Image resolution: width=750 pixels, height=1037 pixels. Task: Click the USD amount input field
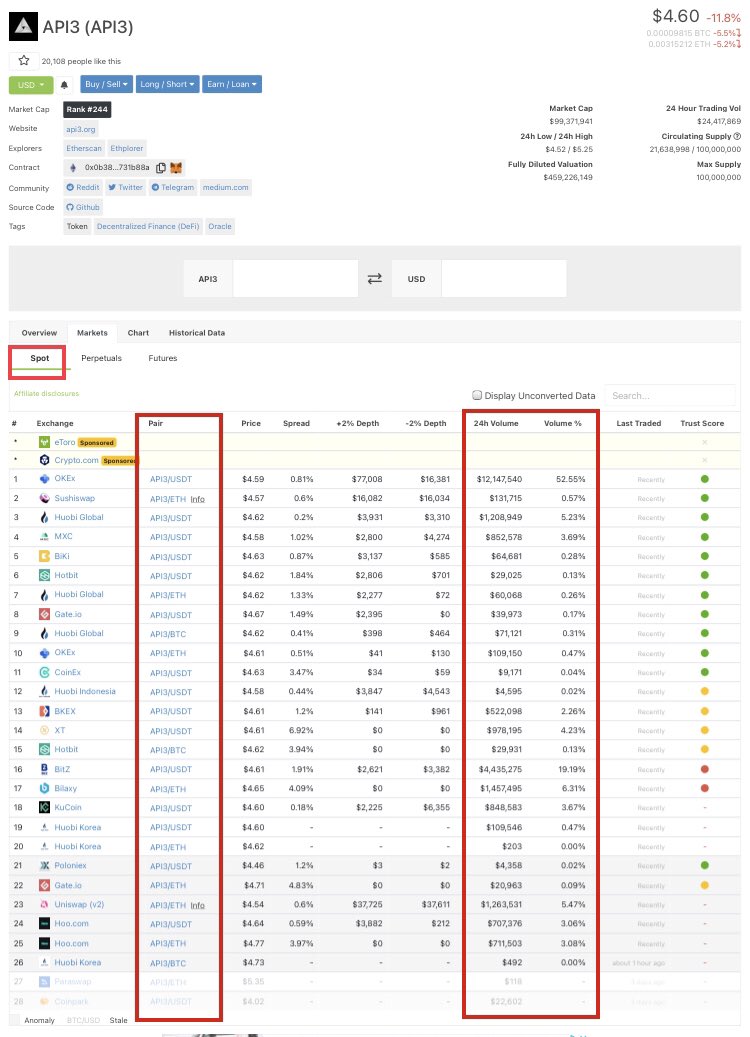tap(503, 278)
